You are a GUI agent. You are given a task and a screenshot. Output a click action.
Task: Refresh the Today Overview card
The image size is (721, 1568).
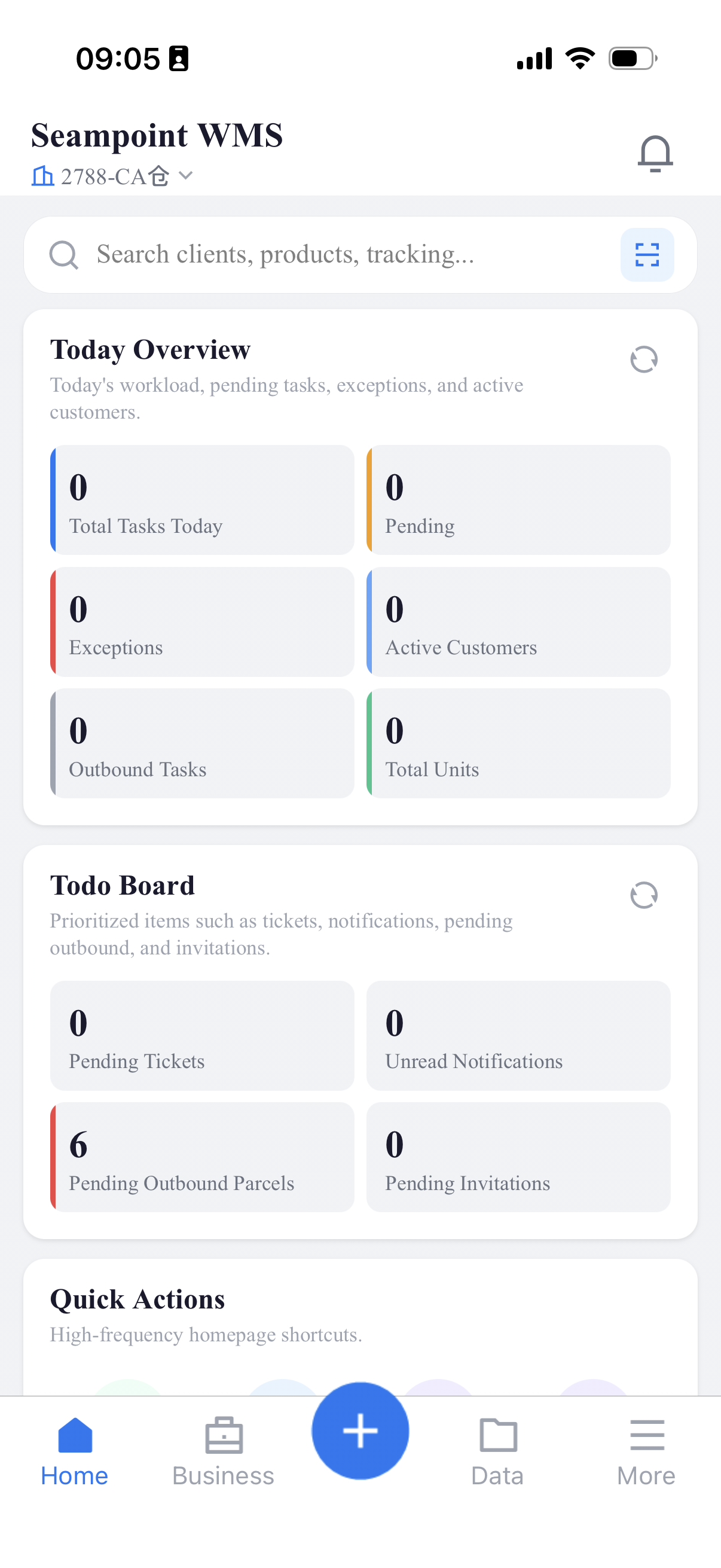[x=644, y=359]
